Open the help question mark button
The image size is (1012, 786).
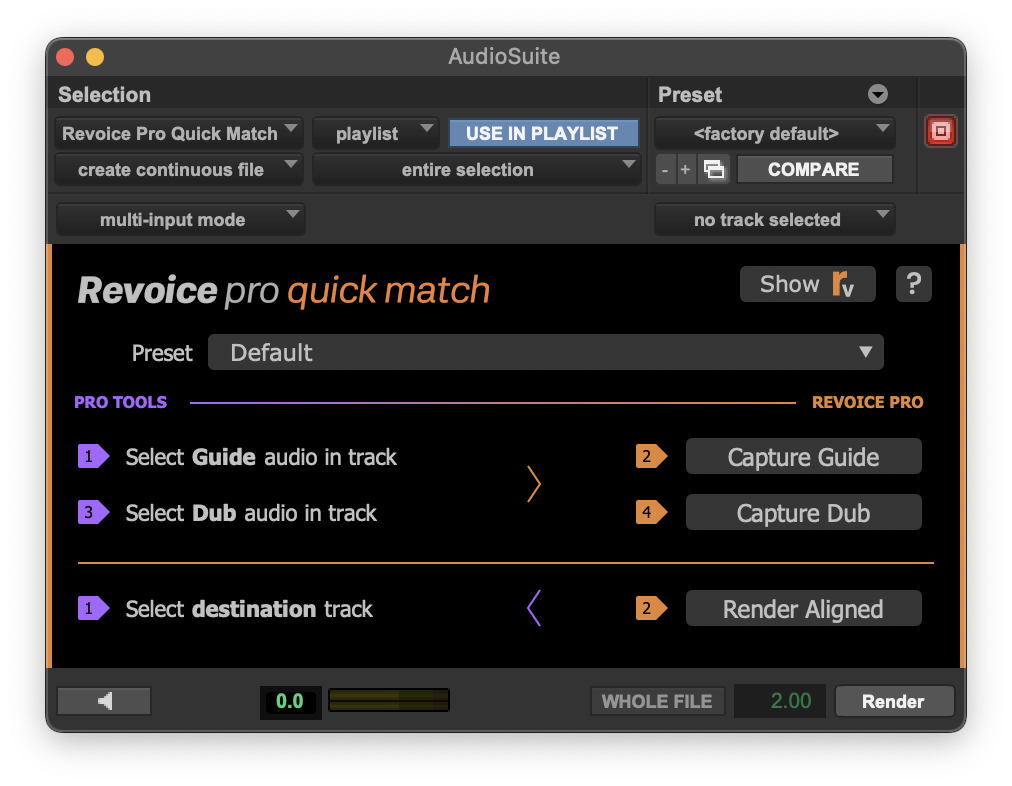coord(913,284)
